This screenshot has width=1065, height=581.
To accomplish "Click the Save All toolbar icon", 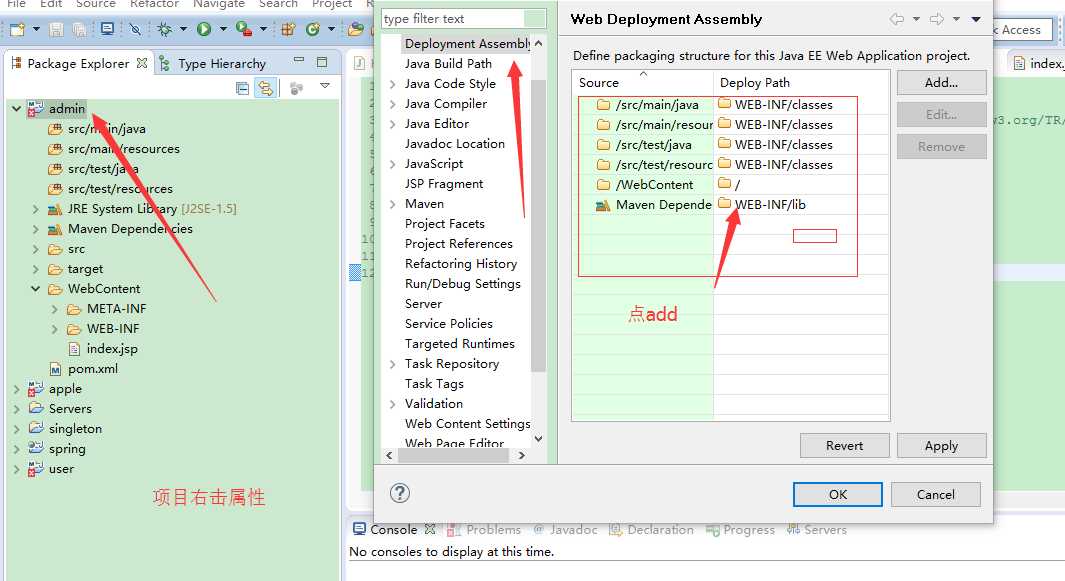I will [79, 29].
